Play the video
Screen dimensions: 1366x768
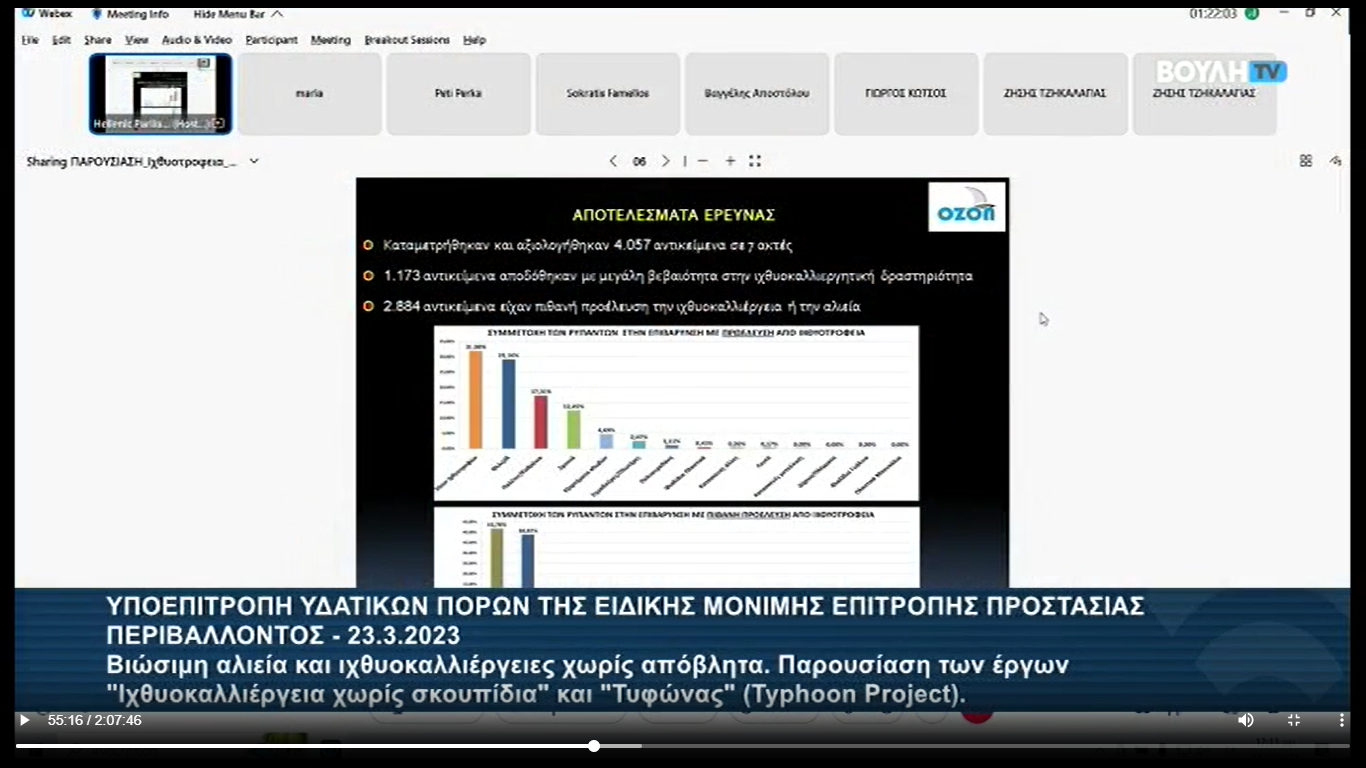click(25, 720)
